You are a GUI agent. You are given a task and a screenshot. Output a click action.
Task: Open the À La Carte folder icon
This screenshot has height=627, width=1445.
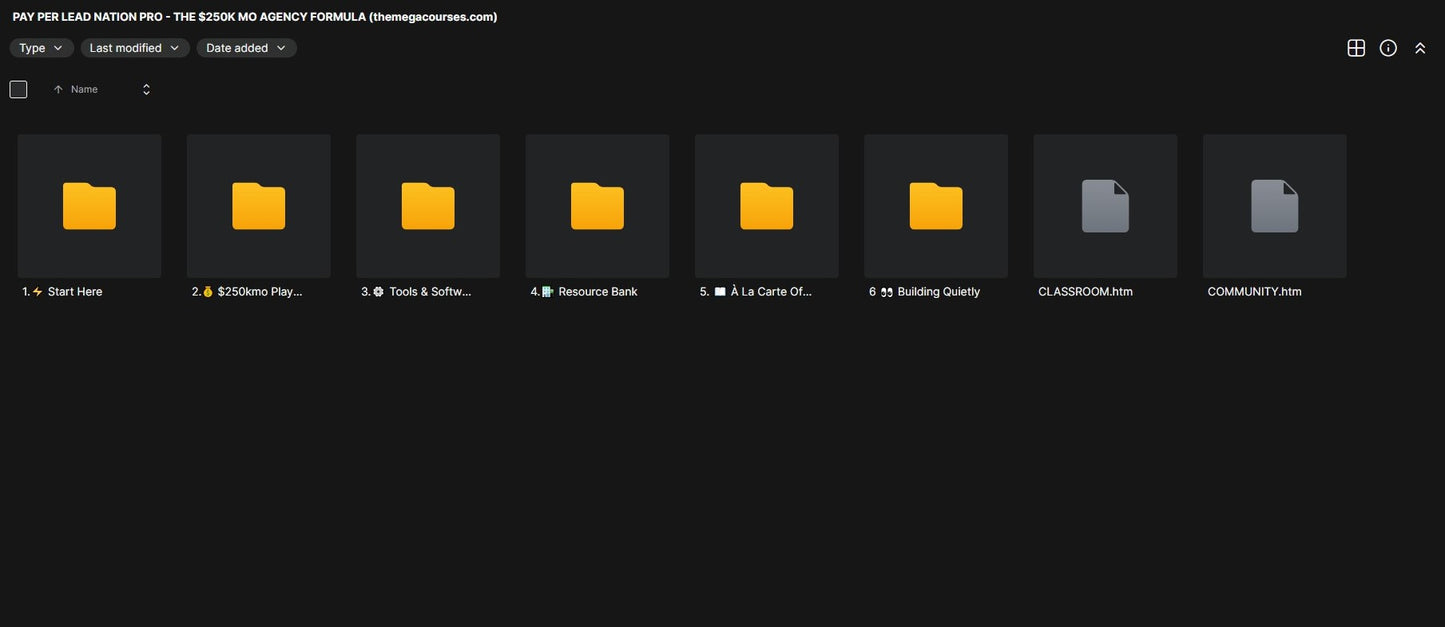767,206
